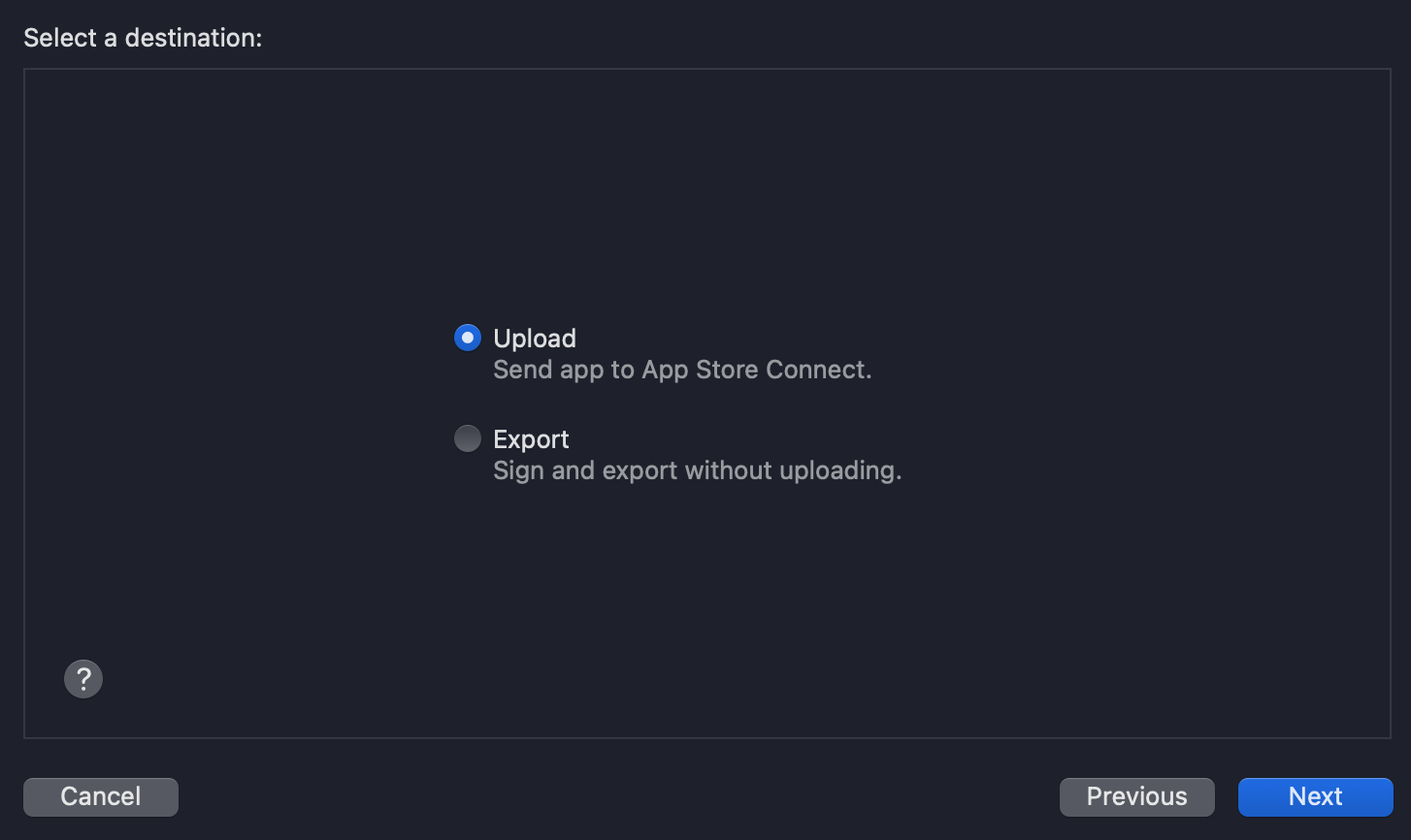Cancel the distribution dialog

[x=101, y=796]
